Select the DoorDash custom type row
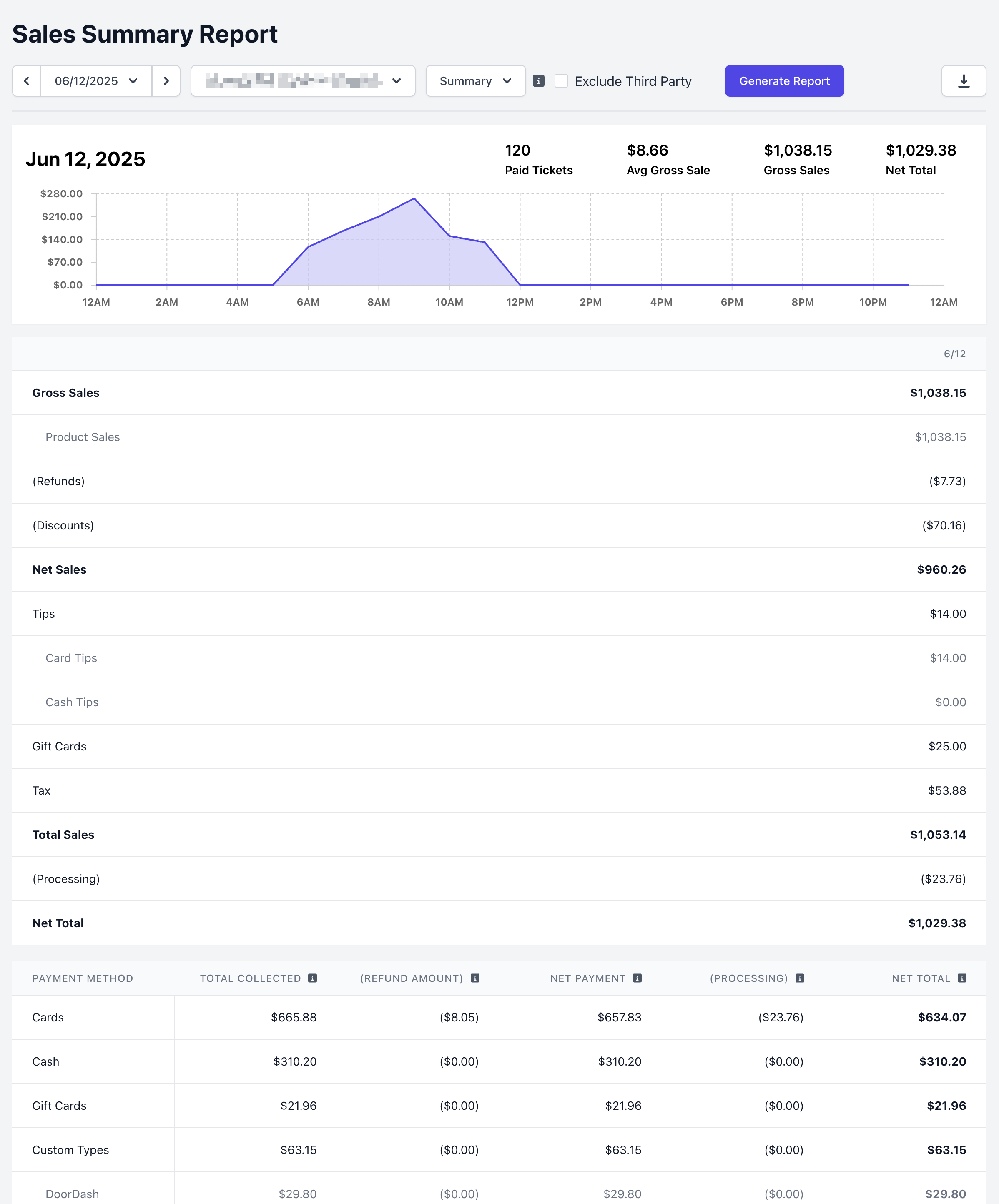Image resolution: width=999 pixels, height=1204 pixels. tap(72, 1194)
